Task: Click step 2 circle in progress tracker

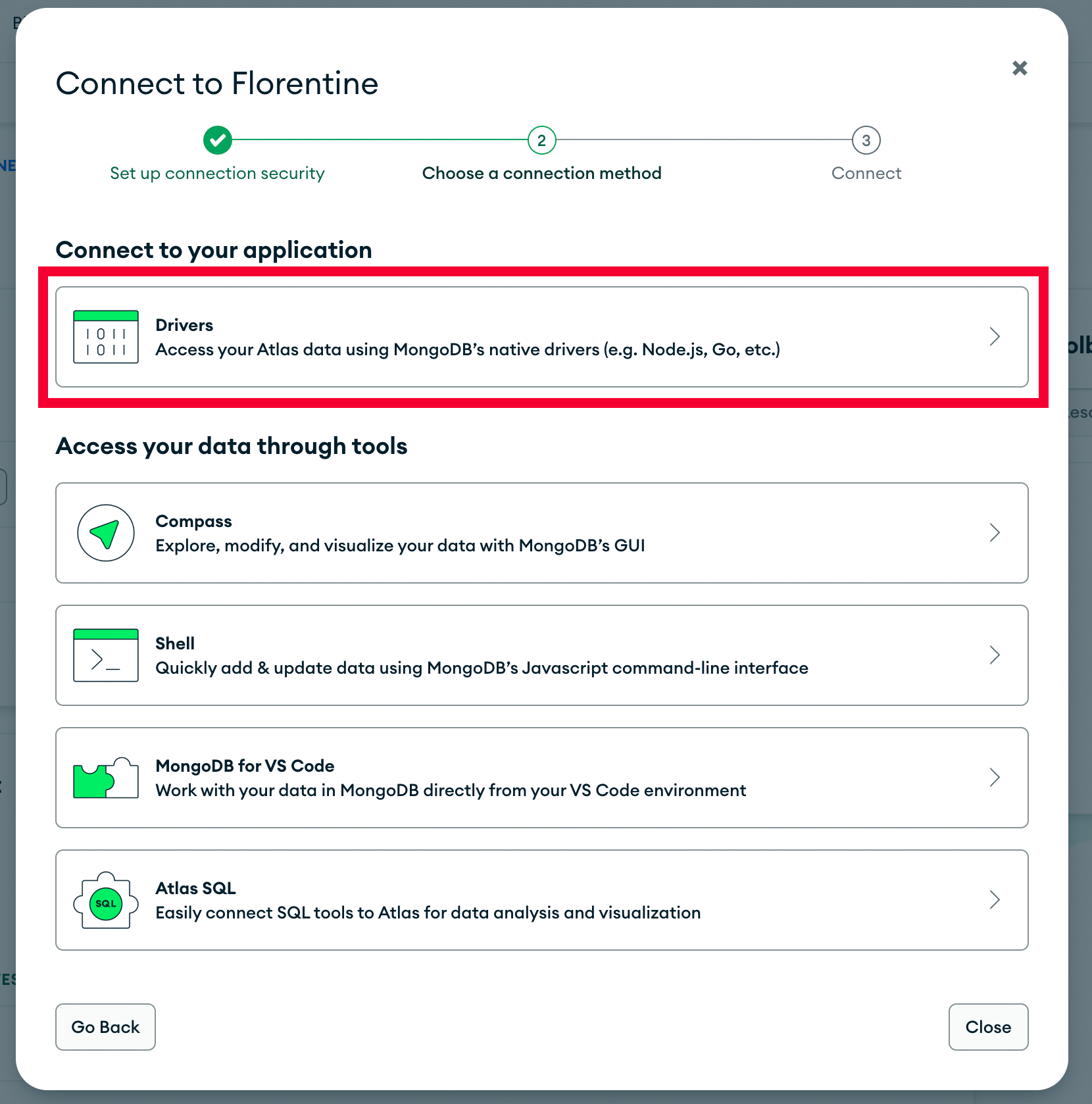Action: coord(542,140)
